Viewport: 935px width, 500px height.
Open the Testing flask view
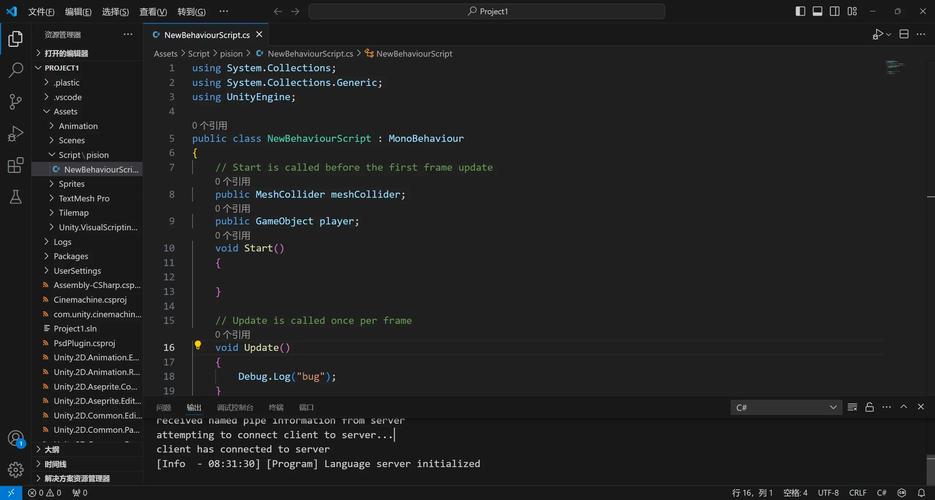[16, 197]
